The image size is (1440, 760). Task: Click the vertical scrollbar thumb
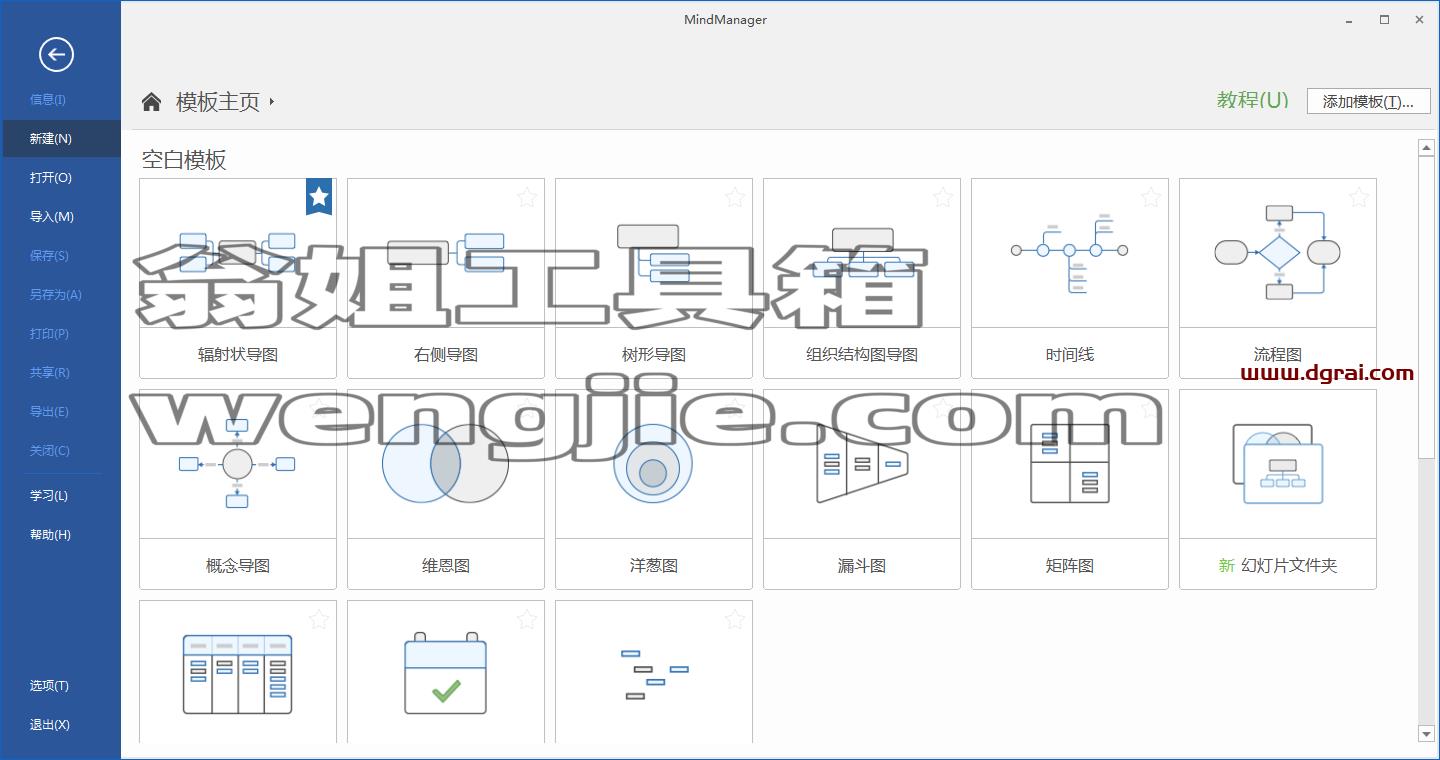[1427, 307]
